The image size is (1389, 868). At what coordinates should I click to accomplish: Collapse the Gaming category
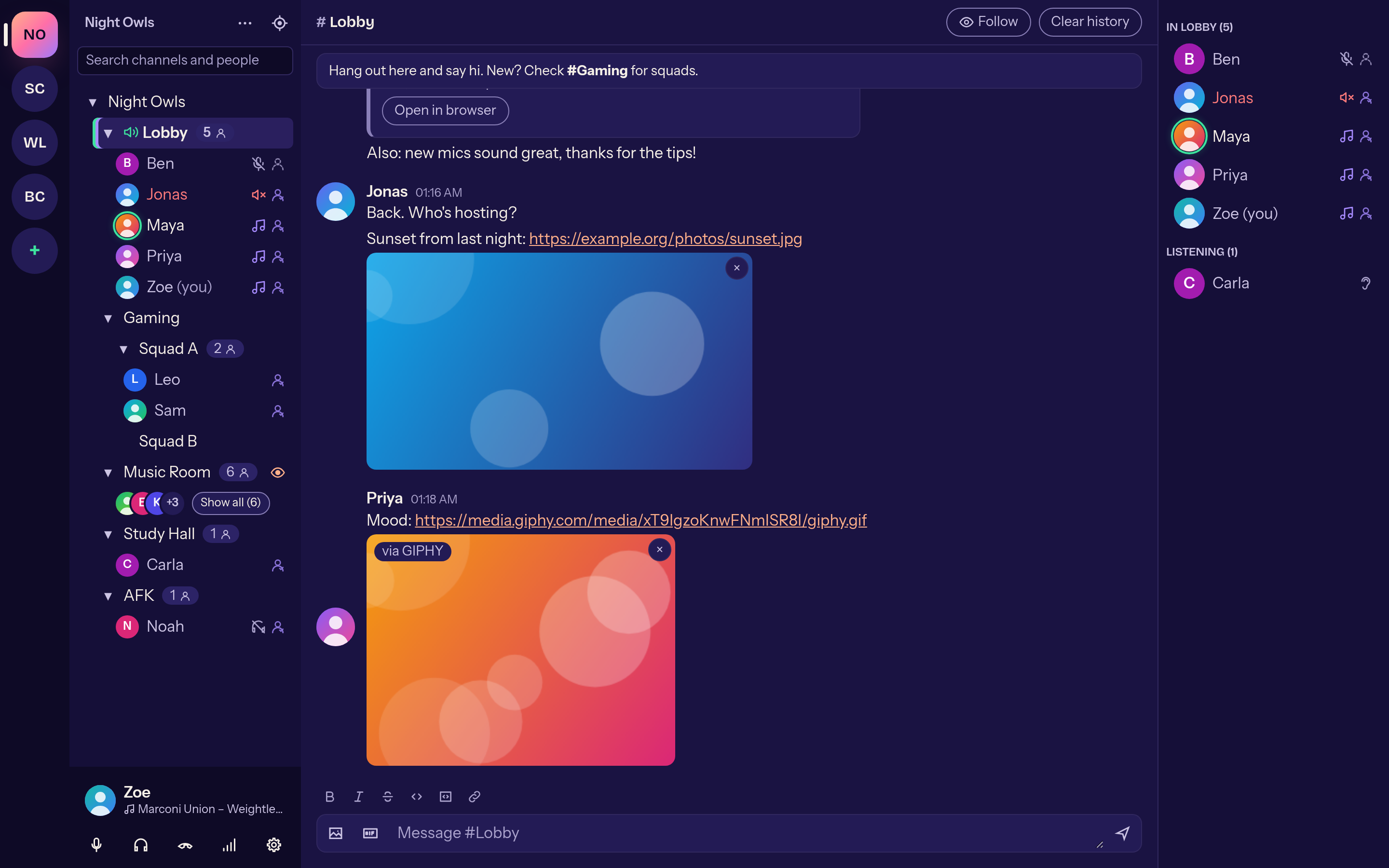coord(108,318)
